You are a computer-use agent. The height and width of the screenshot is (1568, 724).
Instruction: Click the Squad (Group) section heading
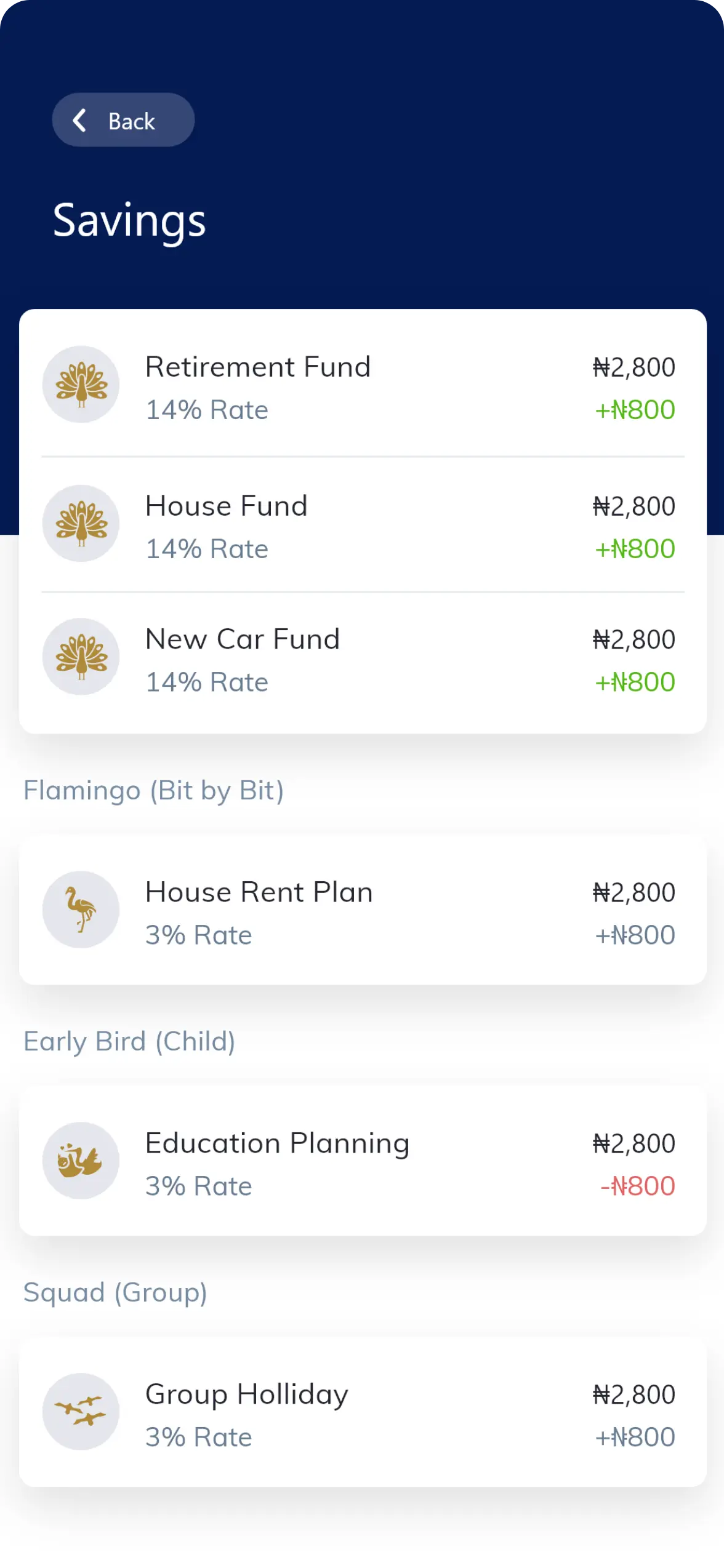pyautogui.click(x=115, y=1293)
